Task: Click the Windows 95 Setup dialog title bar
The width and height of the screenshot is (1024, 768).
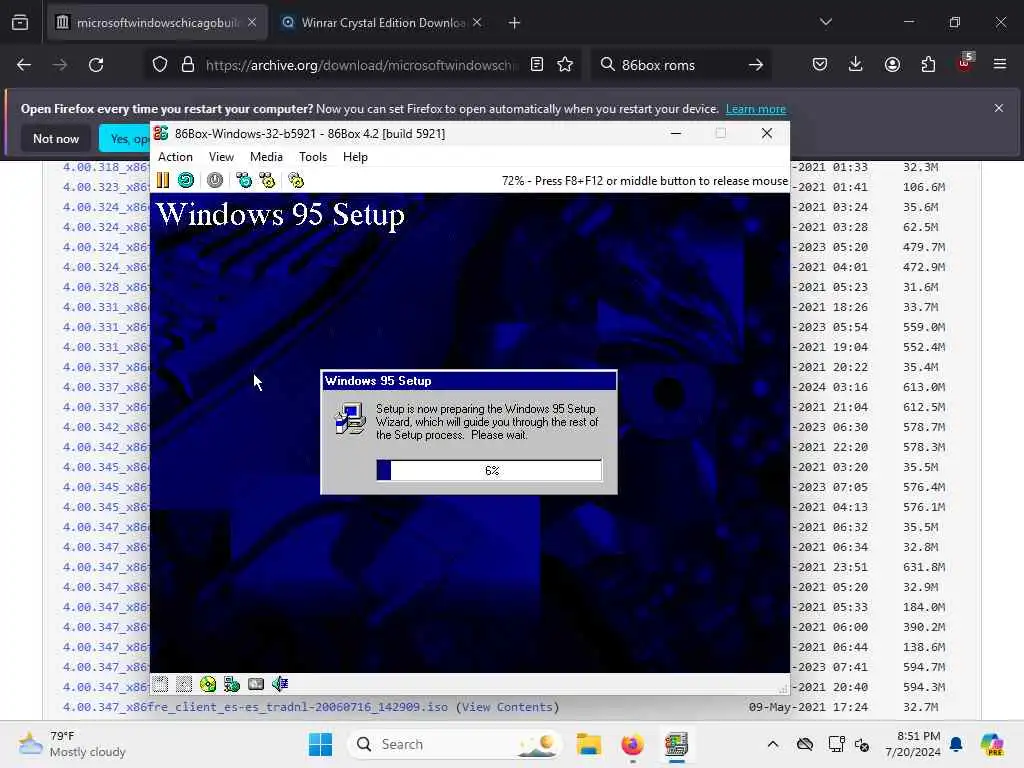Action: click(x=469, y=381)
